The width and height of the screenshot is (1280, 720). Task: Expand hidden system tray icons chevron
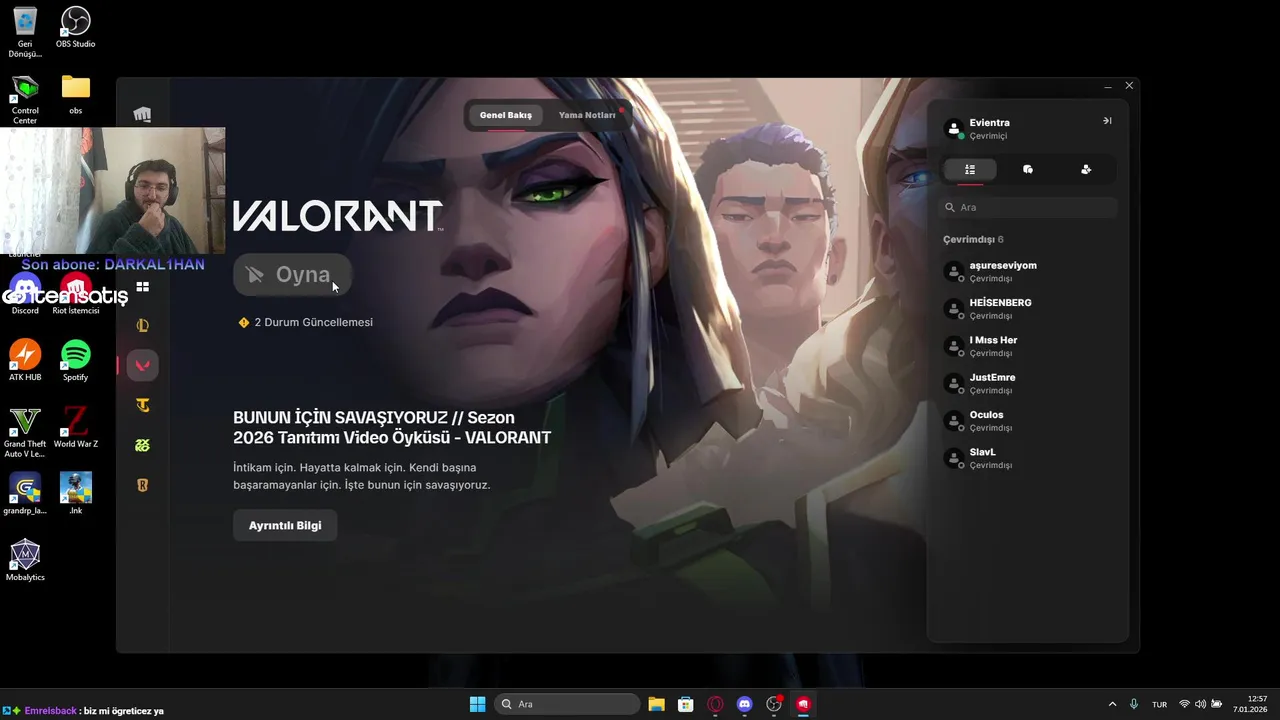coord(1112,704)
